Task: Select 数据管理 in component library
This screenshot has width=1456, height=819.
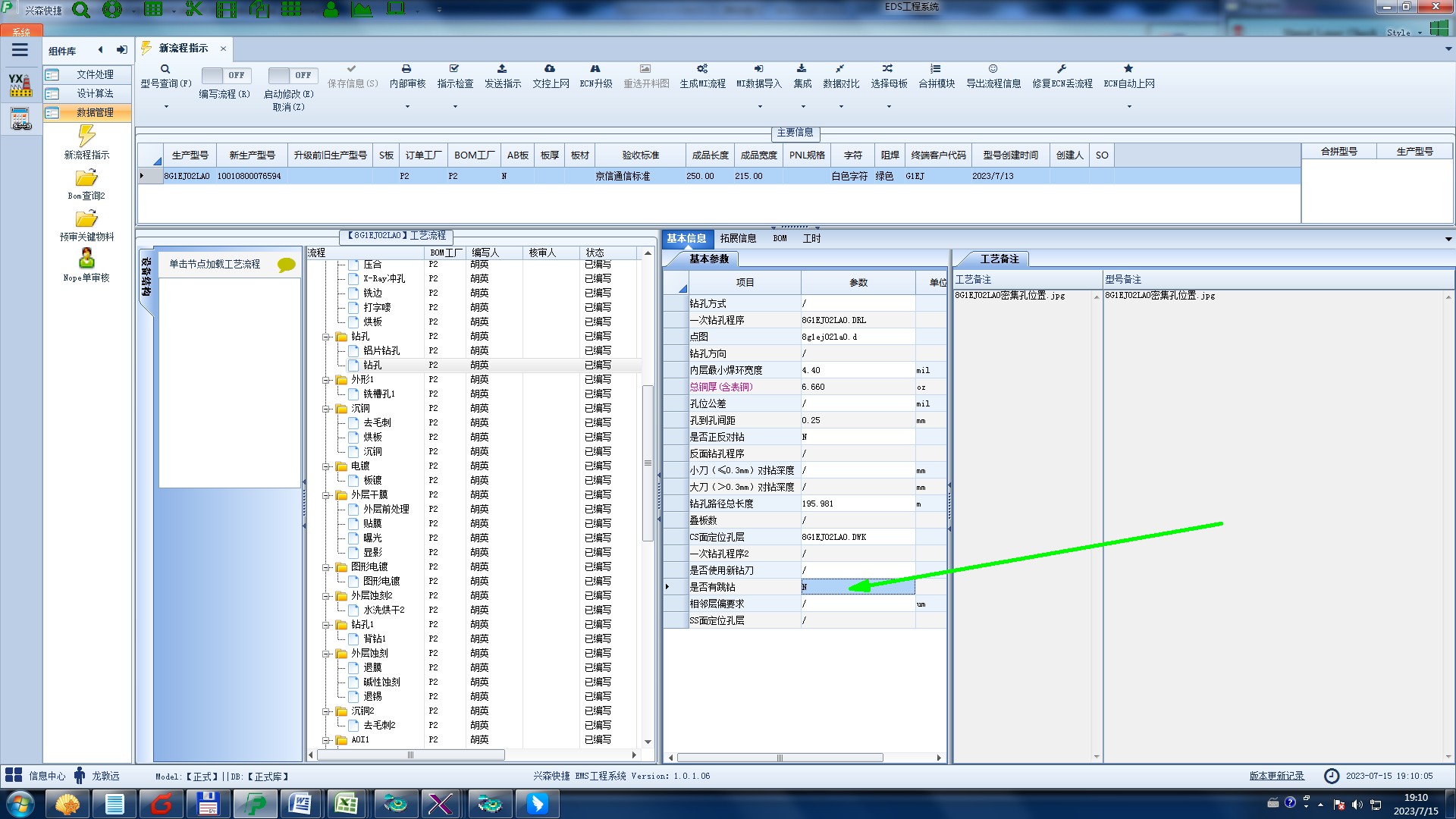Action: pos(94,112)
